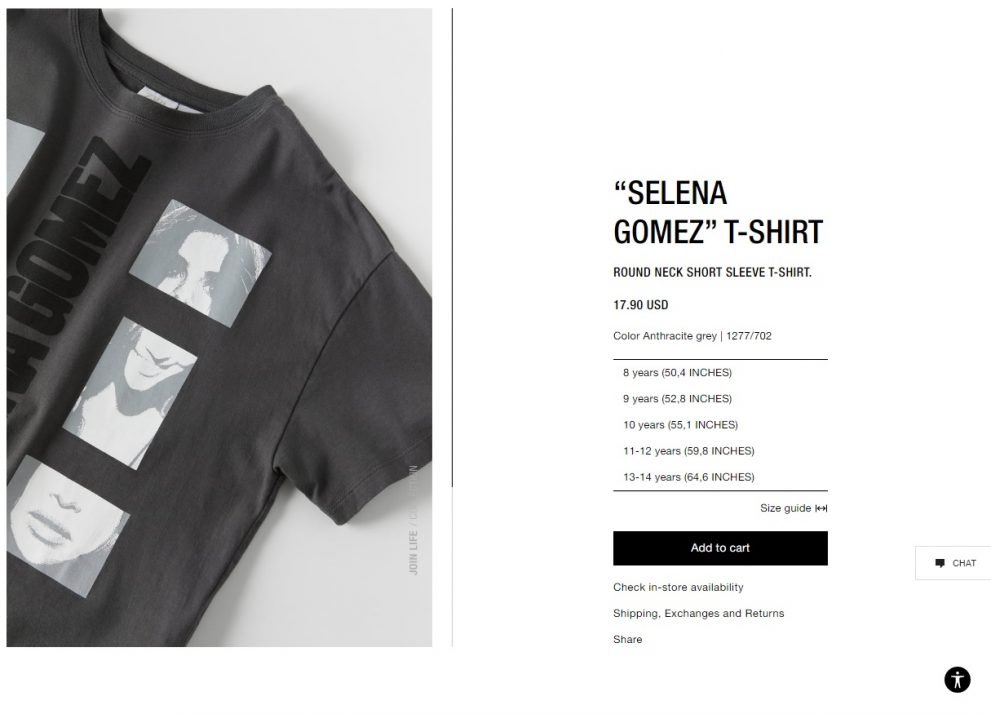
Task: Add the t-shirt to cart
Action: pos(720,548)
